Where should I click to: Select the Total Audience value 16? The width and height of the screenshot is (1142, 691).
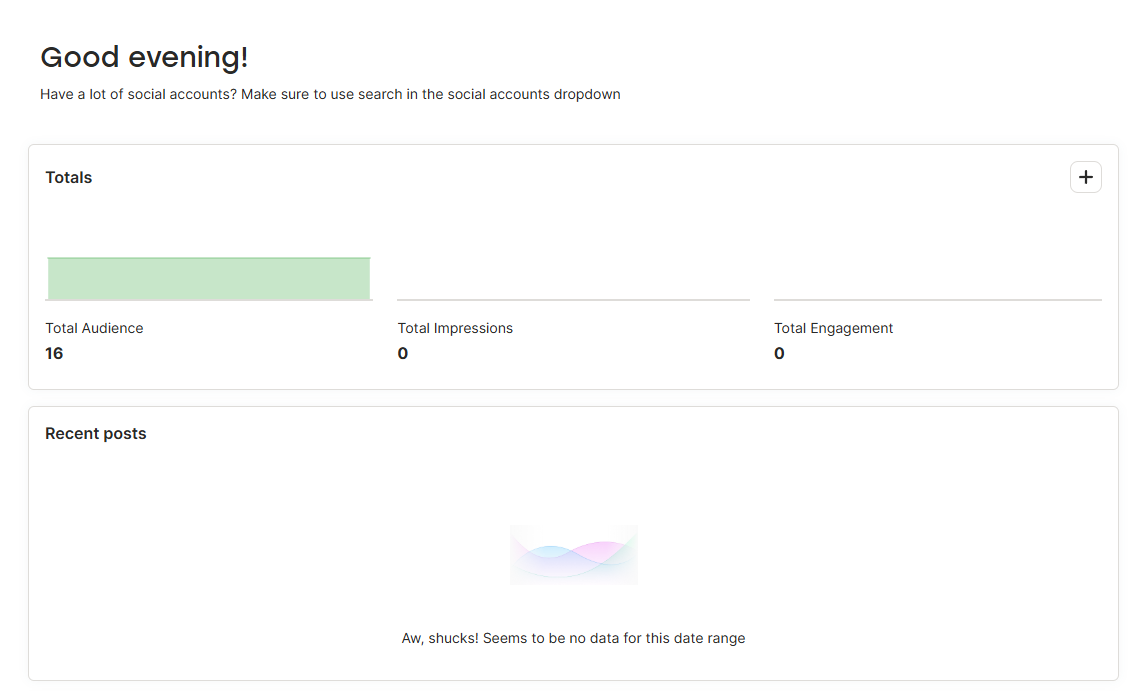pos(54,354)
